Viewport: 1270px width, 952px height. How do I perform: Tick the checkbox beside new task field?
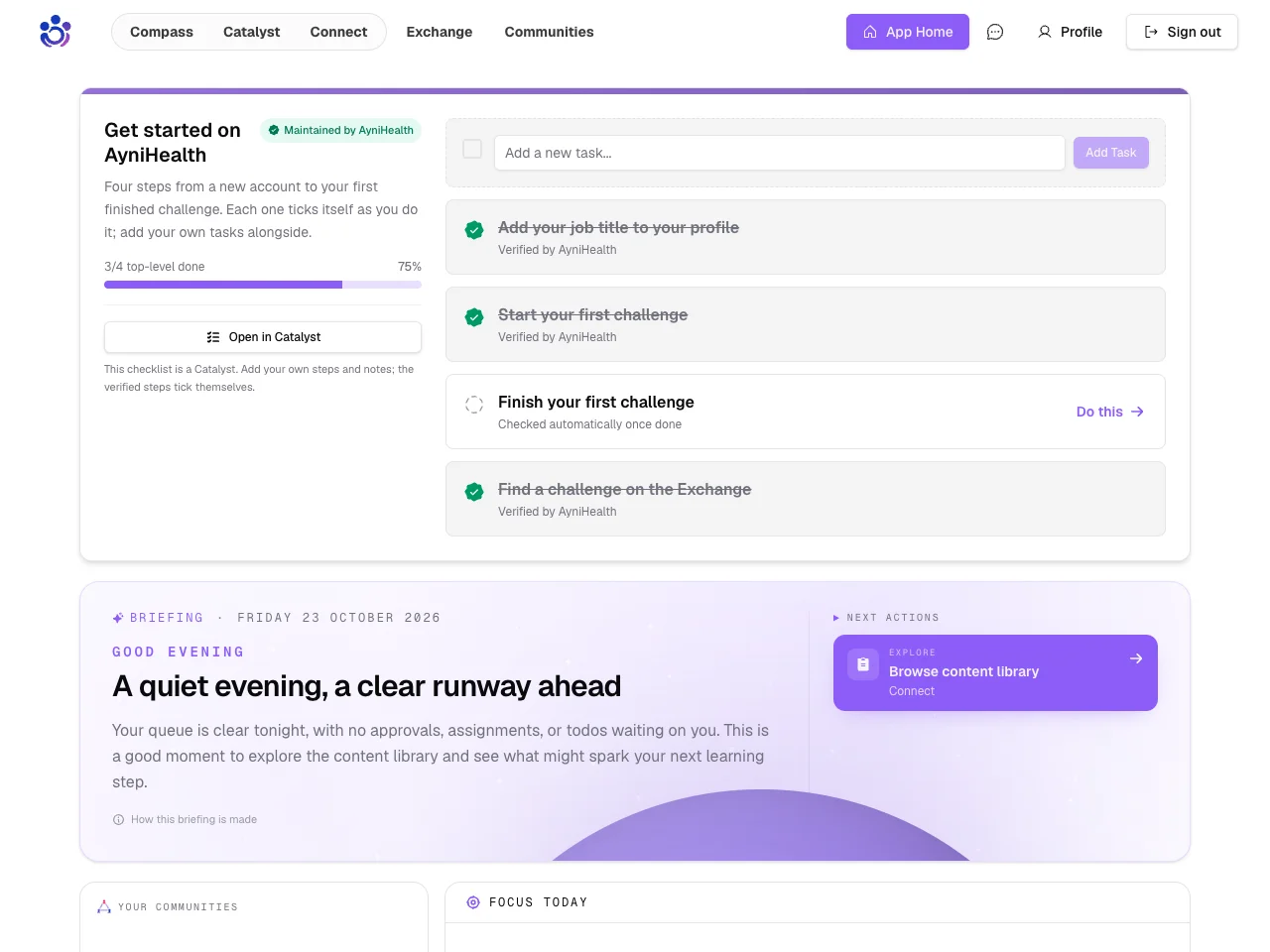(472, 149)
